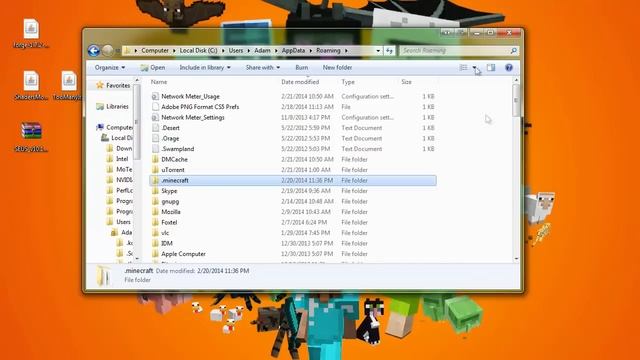Click the DMCache folder icon
Image resolution: width=640 pixels, height=360 pixels.
155,160
